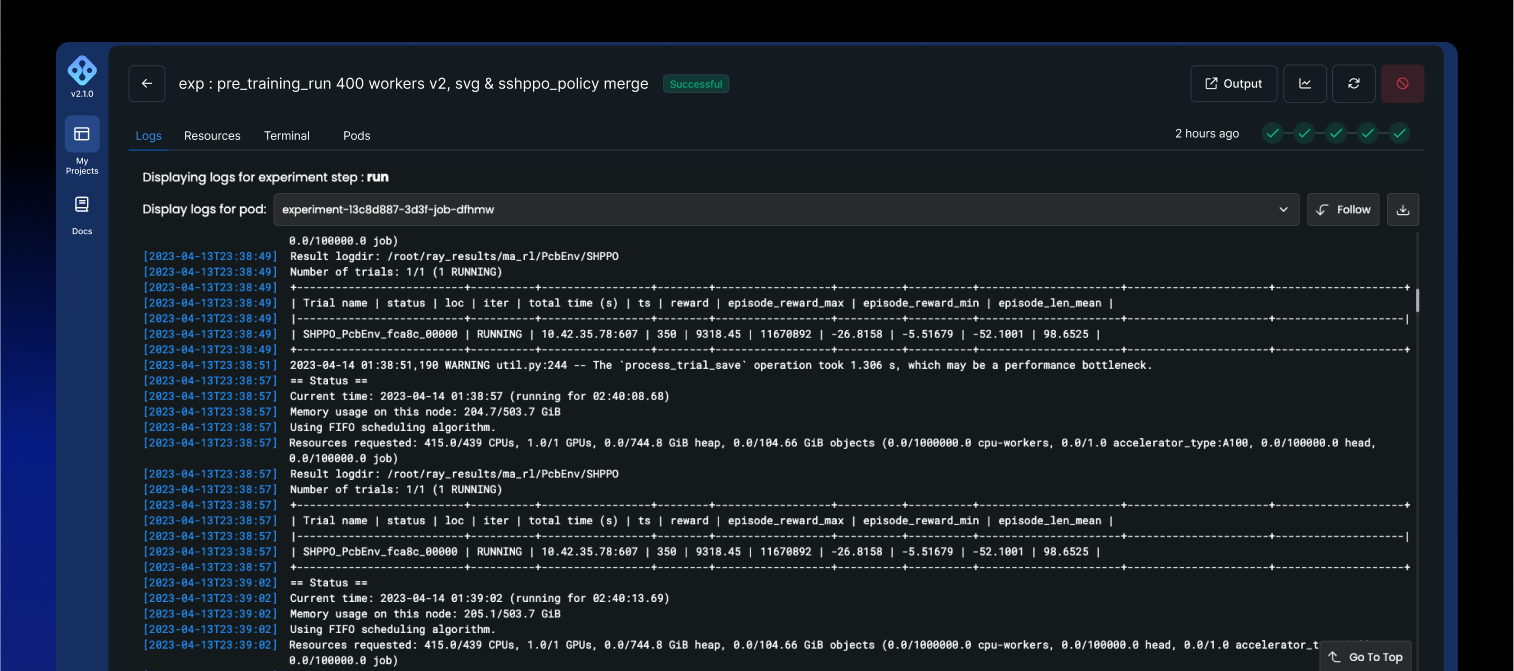Open My Projects in the sidebar
The image size is (1514, 671).
82,146
